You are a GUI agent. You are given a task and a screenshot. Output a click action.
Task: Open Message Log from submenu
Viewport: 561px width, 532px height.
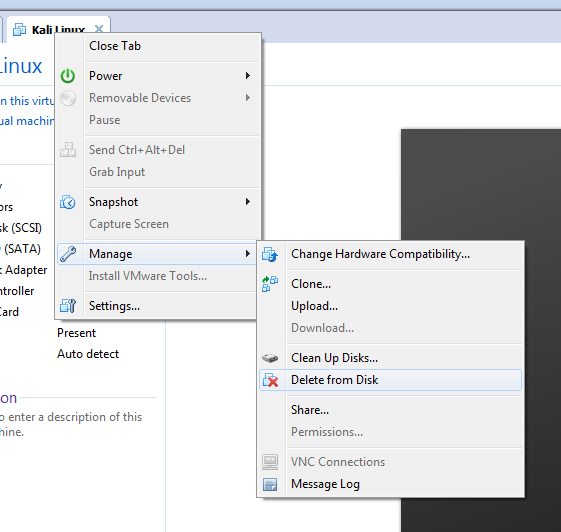(x=390, y=484)
